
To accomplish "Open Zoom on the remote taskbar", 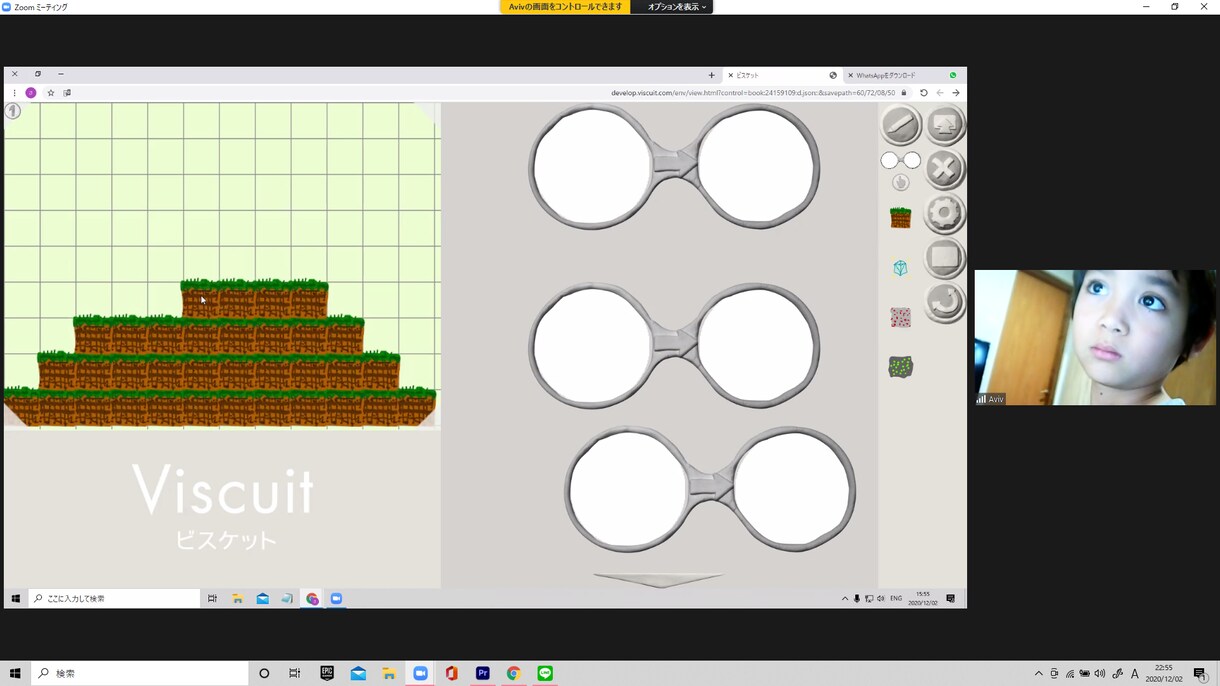I will point(336,598).
